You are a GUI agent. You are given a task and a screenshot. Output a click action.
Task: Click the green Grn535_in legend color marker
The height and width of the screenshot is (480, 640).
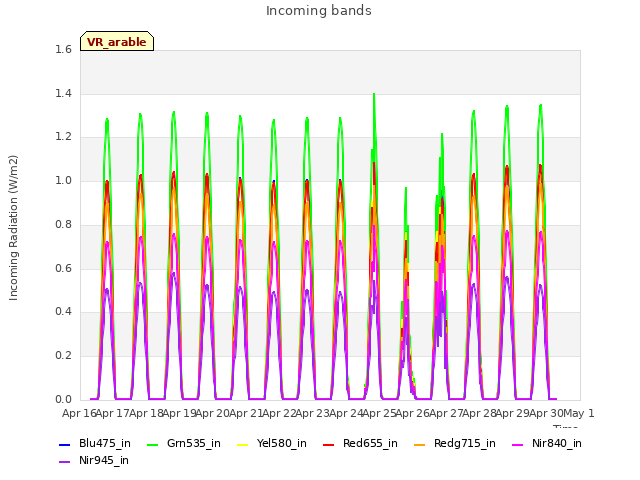click(x=152, y=444)
